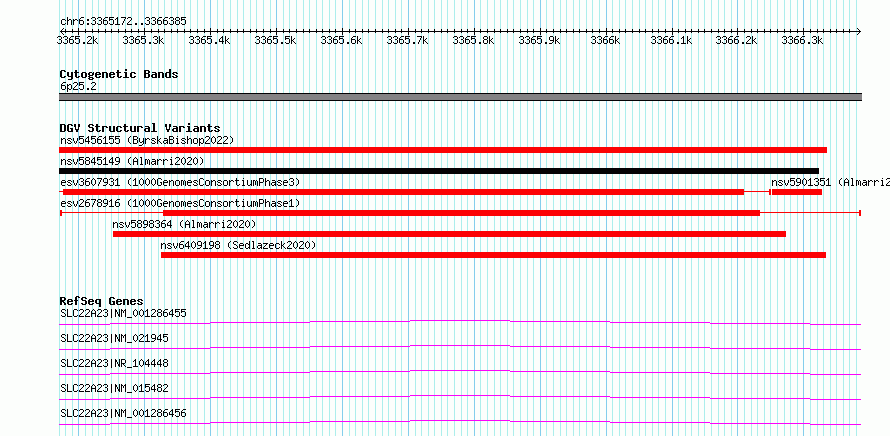Select the magenta NR_104448 transcript line

[460, 372]
